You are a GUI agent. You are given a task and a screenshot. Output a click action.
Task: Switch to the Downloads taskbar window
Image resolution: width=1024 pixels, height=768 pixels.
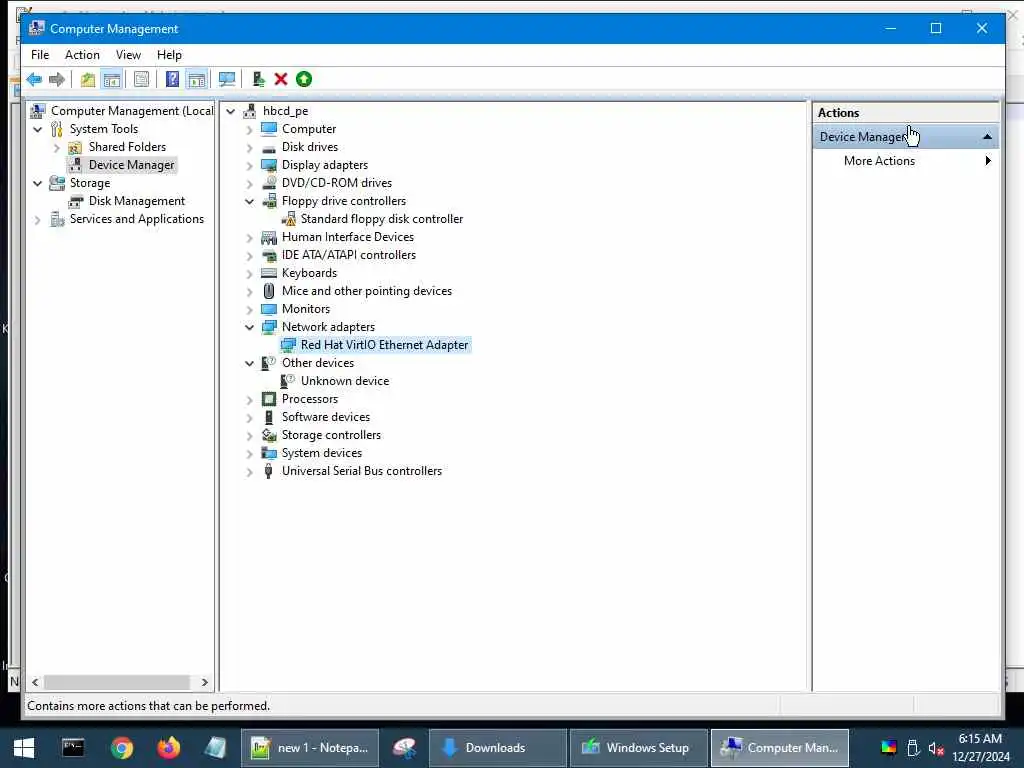(498, 748)
